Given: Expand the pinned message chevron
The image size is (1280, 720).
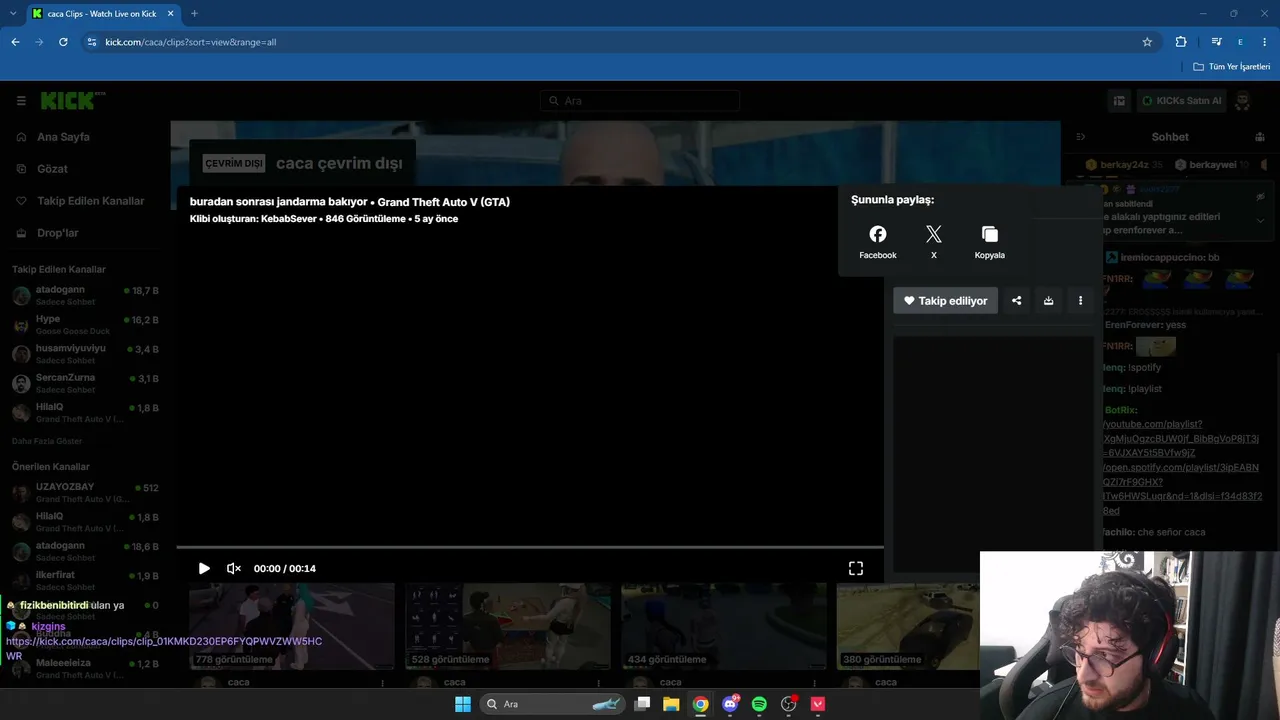Looking at the screenshot, I should 1260,221.
